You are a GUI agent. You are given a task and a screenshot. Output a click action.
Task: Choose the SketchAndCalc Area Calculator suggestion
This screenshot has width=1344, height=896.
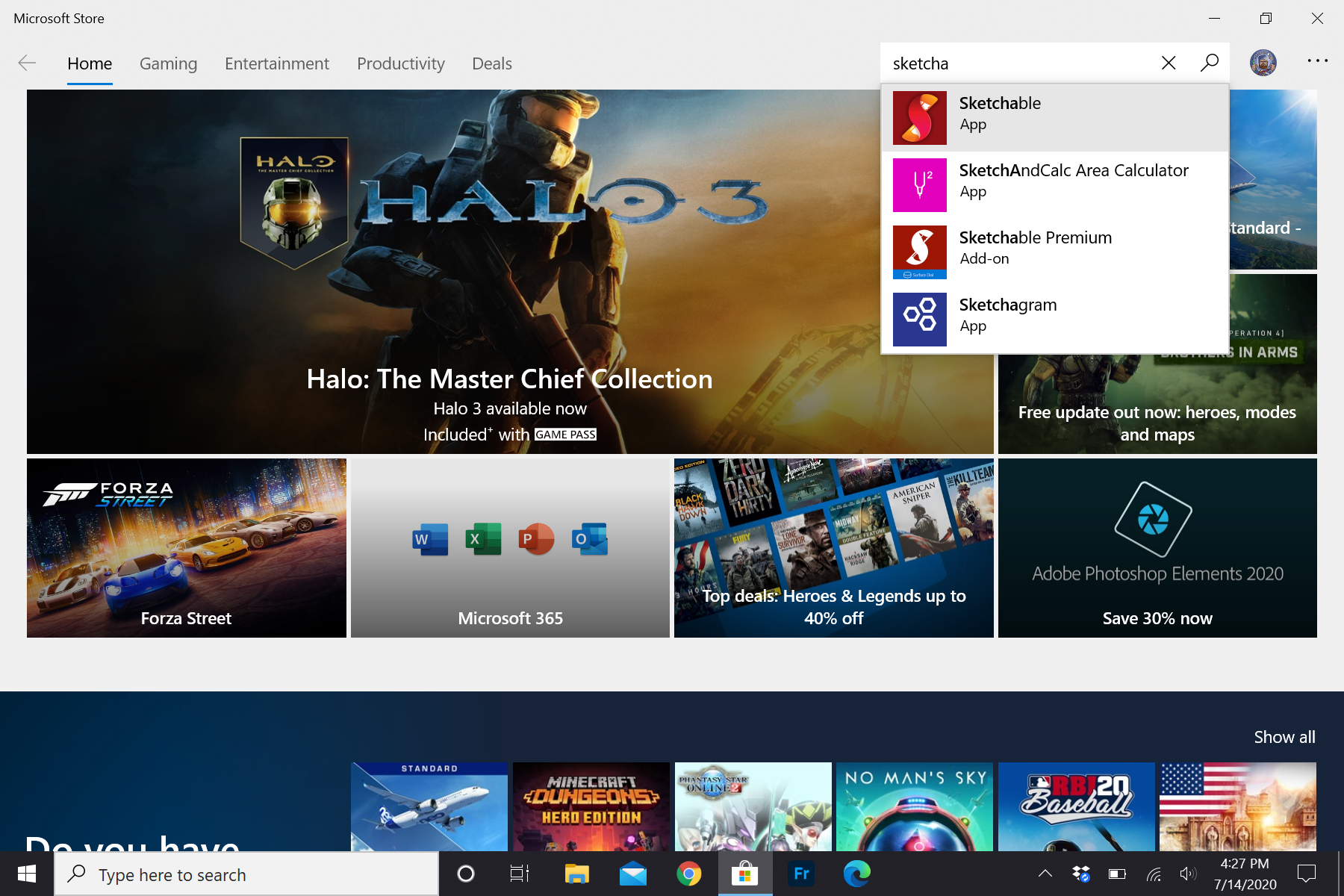pyautogui.click(x=1074, y=170)
